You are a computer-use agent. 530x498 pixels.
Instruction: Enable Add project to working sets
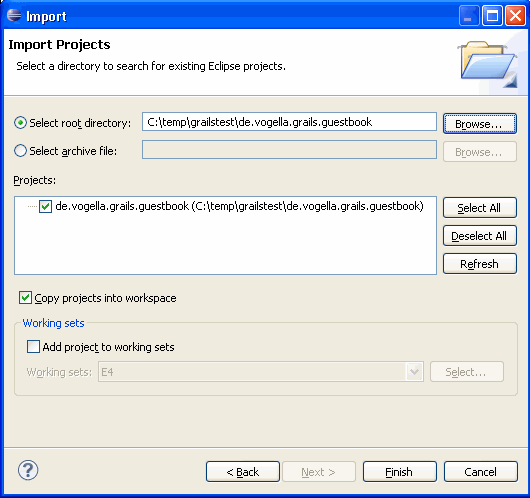[x=33, y=347]
